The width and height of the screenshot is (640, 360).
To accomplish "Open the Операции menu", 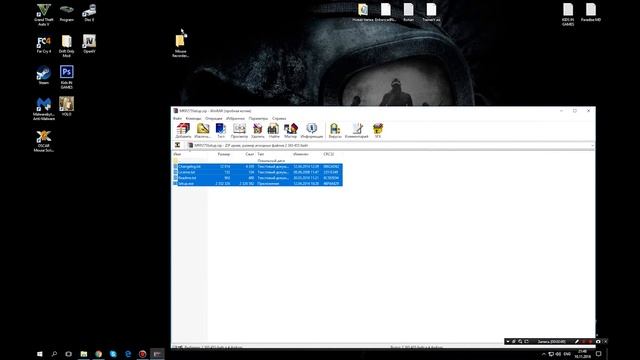I will (x=214, y=118).
